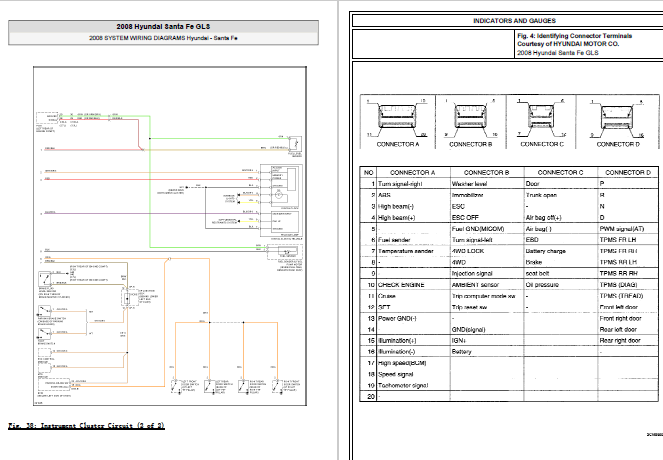663x460 pixels.
Task: Click the Connector D terminal drawing
Action: click(x=618, y=119)
